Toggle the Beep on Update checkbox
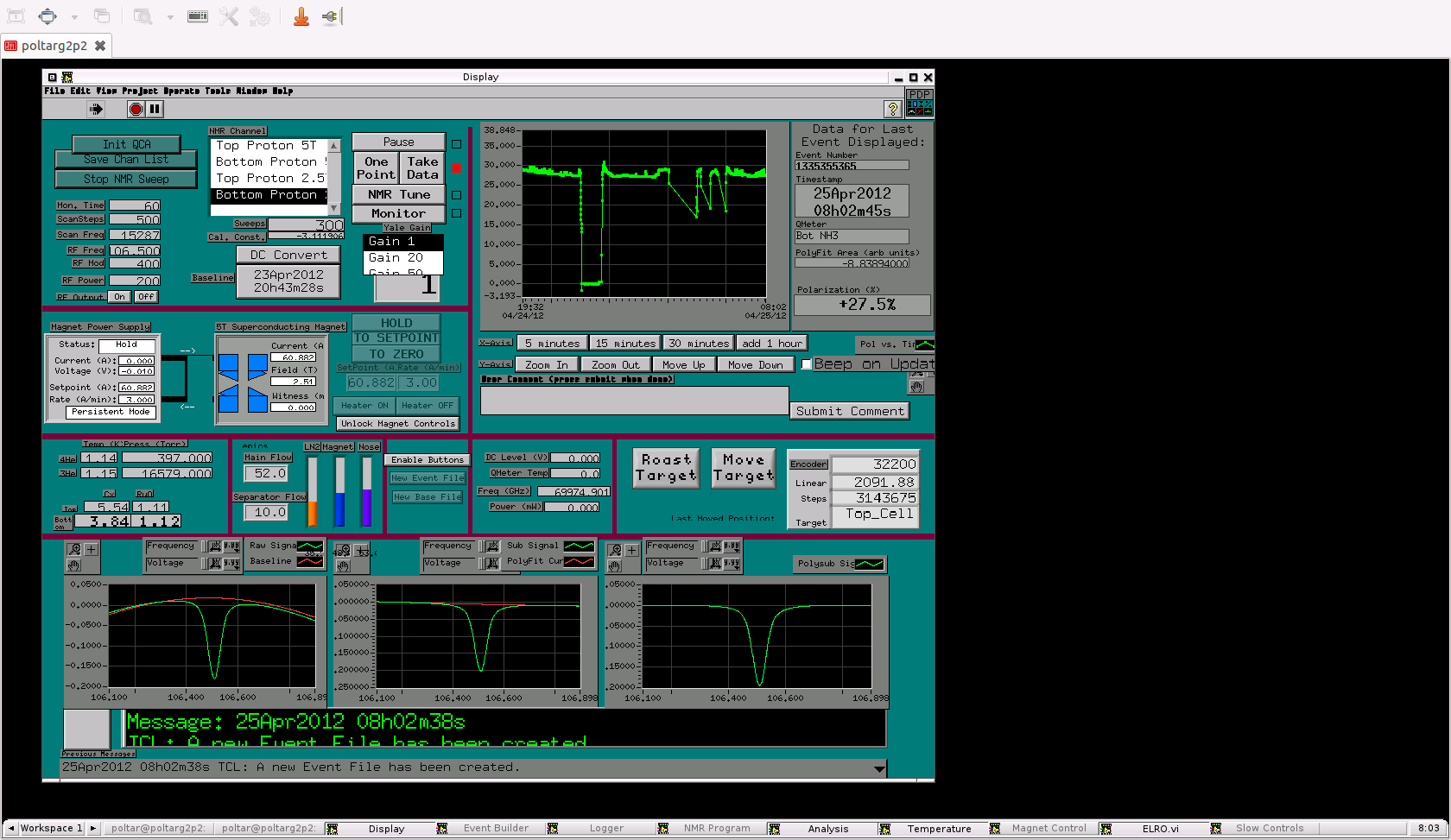This screenshot has height=840, width=1451. 807,364
